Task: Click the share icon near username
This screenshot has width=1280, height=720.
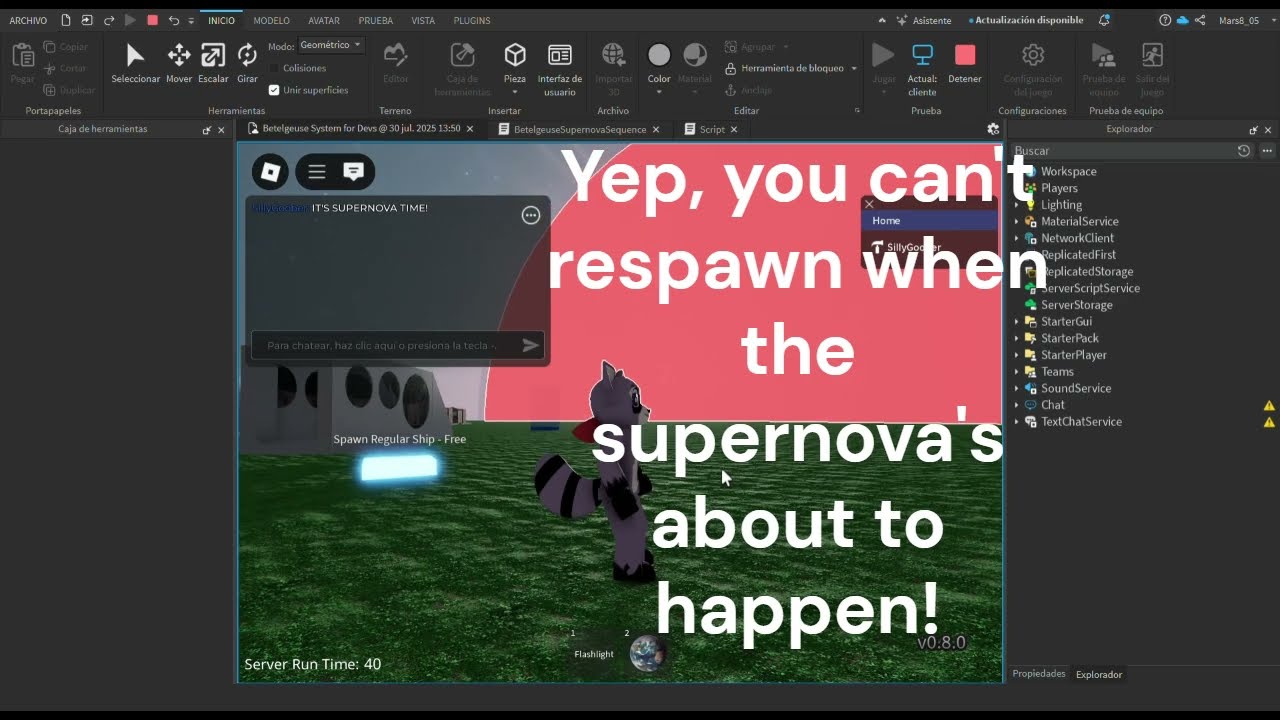Action: [x=1200, y=20]
